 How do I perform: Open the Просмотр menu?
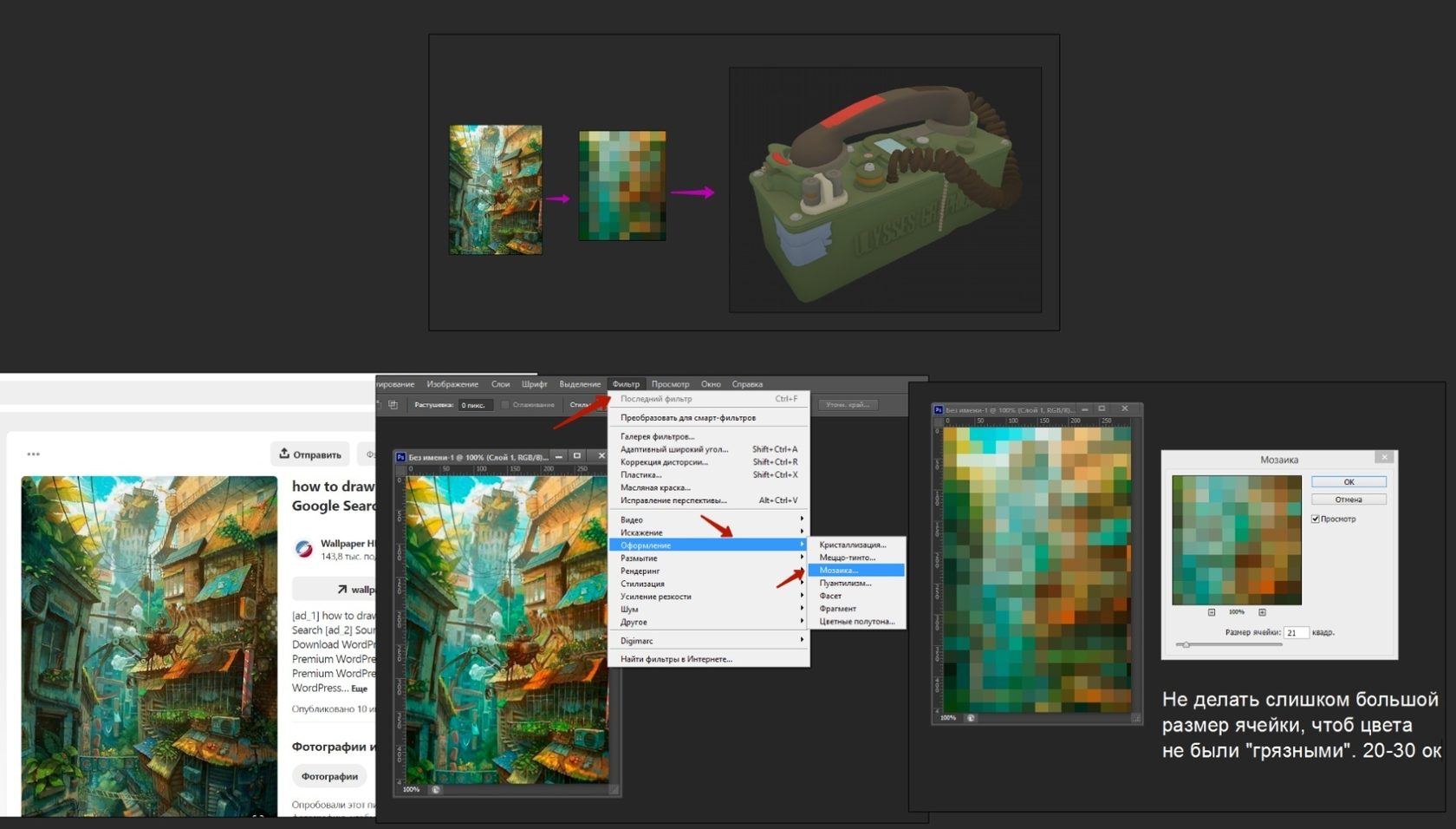(x=670, y=384)
